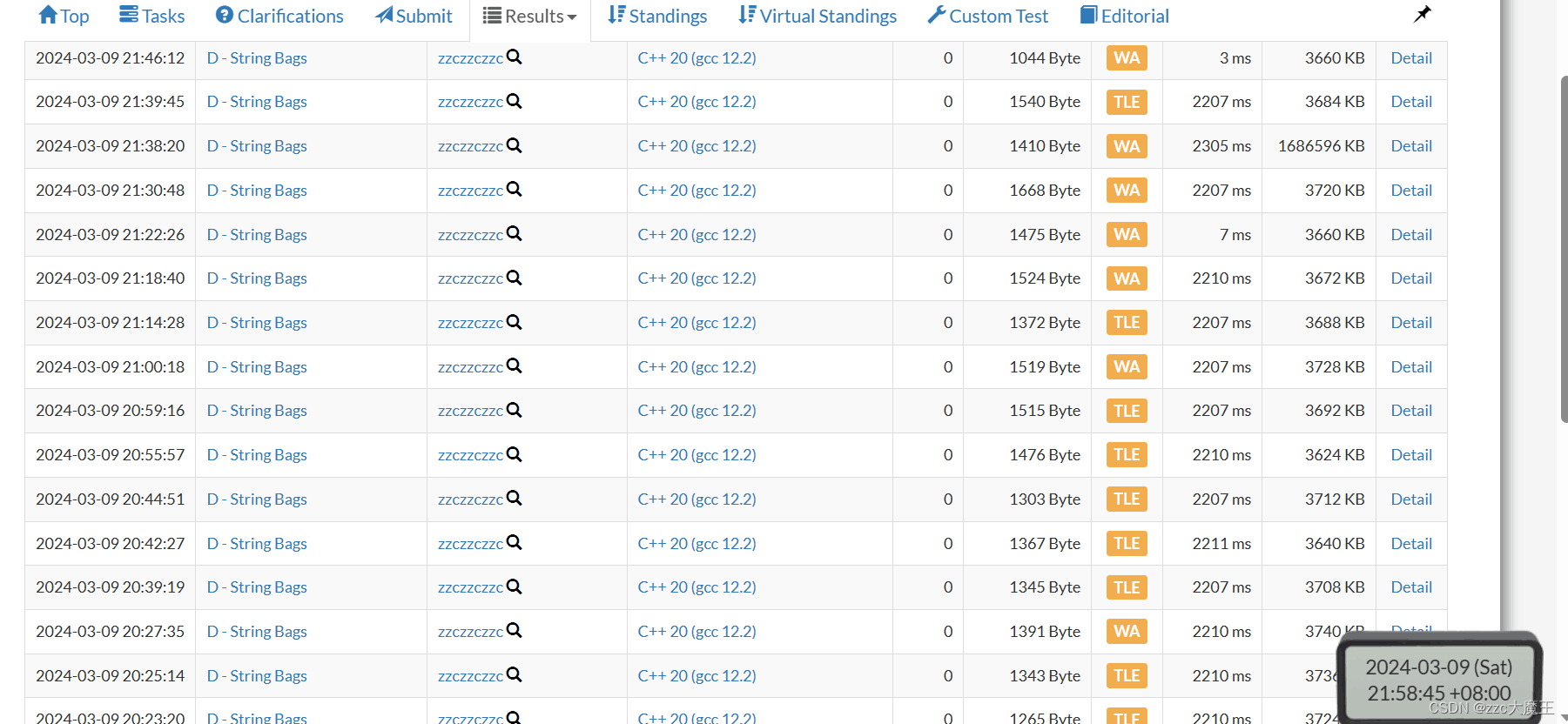The image size is (1568, 724).
Task: Open the Editorial tab
Action: pos(1125,16)
